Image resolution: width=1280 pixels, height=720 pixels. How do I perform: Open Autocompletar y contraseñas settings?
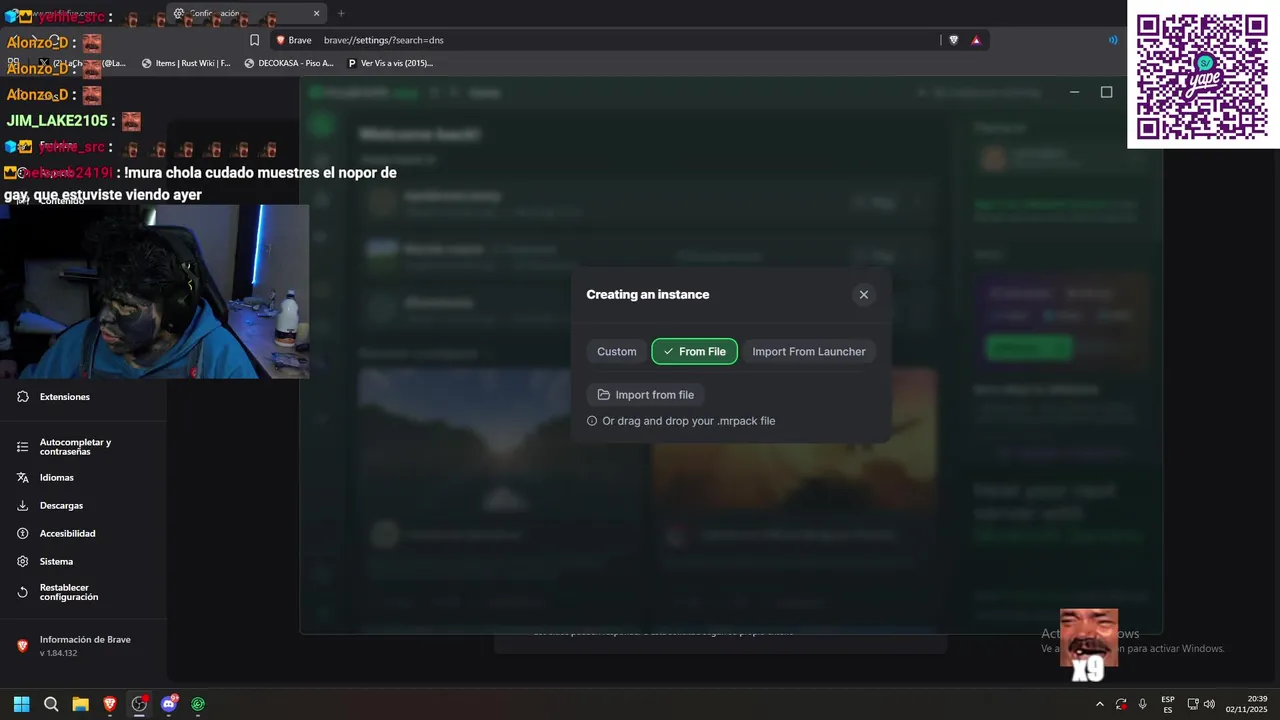(75, 447)
